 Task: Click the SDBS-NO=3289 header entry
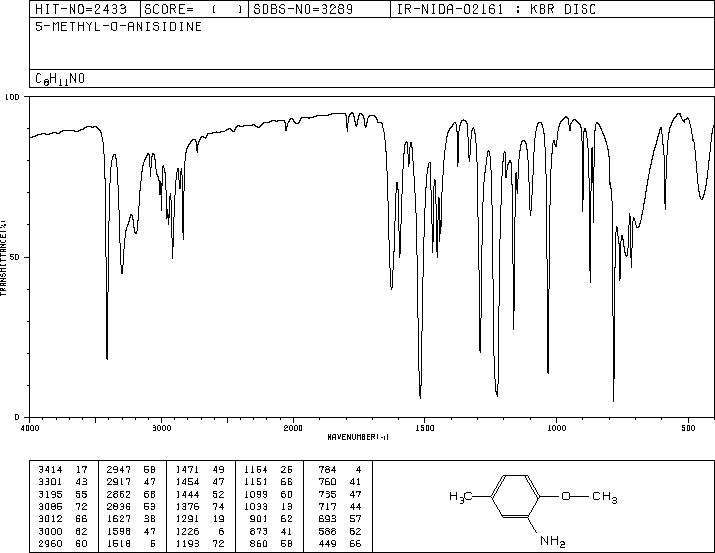(303, 9)
